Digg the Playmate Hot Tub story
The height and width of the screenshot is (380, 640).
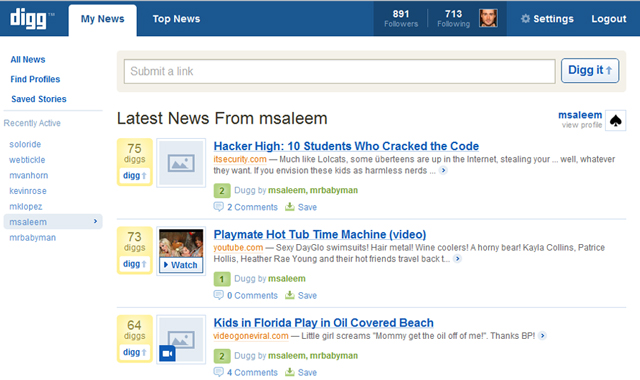[x=134, y=264]
